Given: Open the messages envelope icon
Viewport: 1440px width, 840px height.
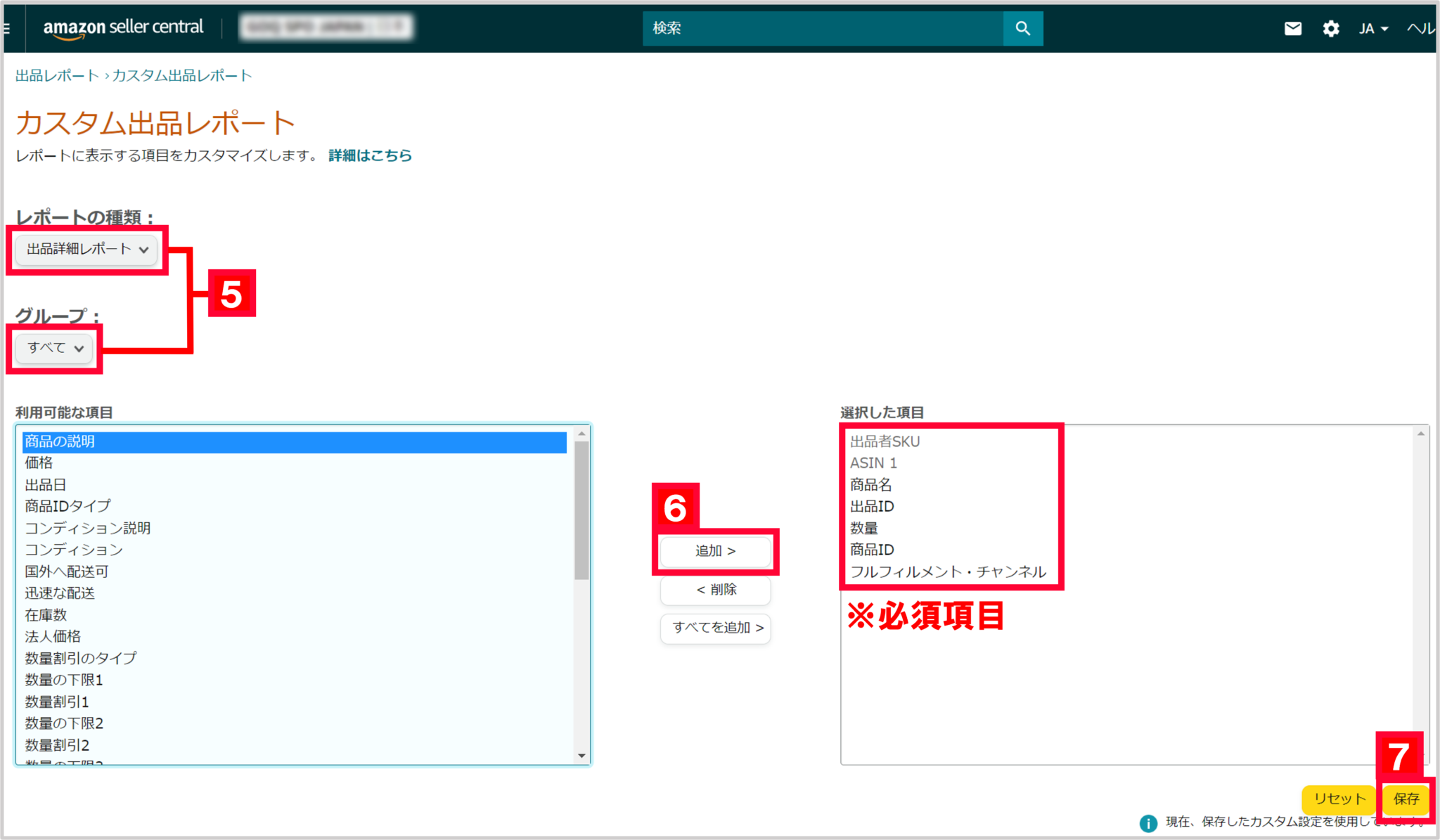Looking at the screenshot, I should pos(1292,28).
